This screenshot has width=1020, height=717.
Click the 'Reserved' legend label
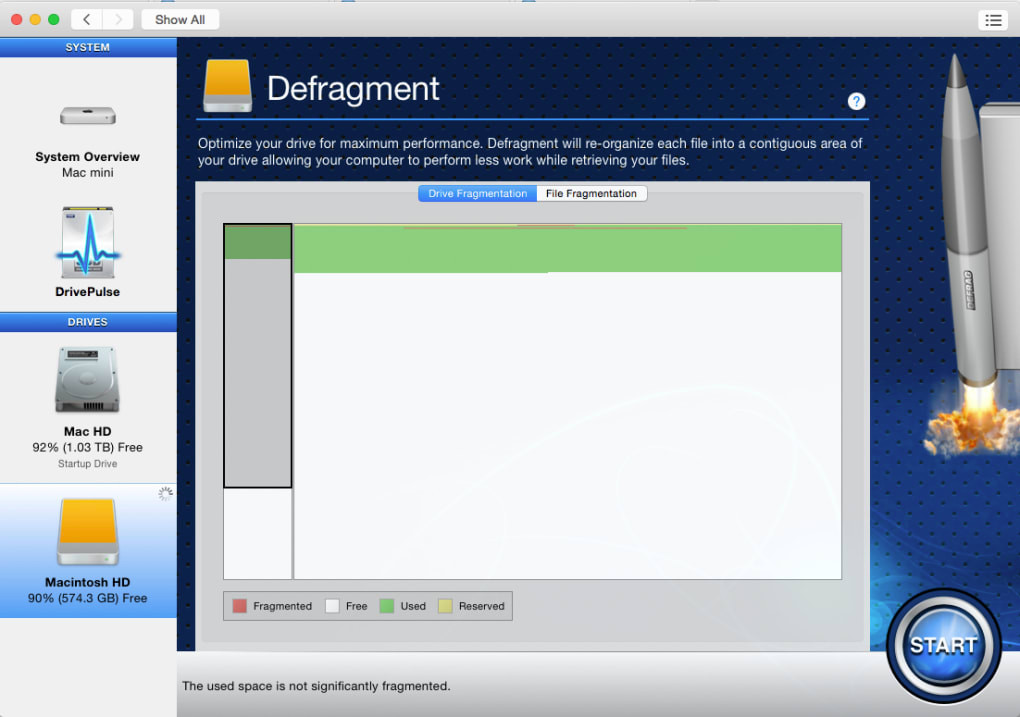481,606
